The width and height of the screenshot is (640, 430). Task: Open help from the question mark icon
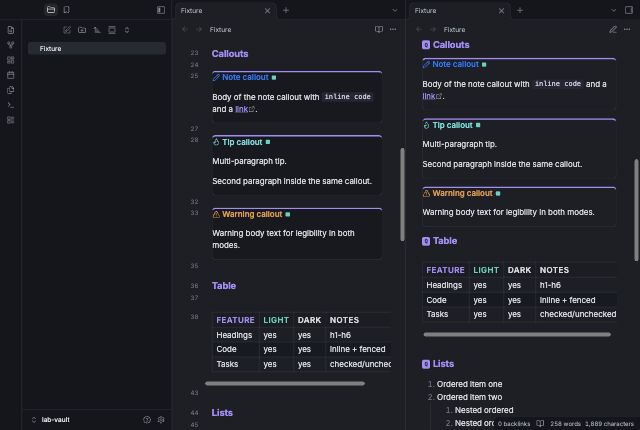coord(147,419)
